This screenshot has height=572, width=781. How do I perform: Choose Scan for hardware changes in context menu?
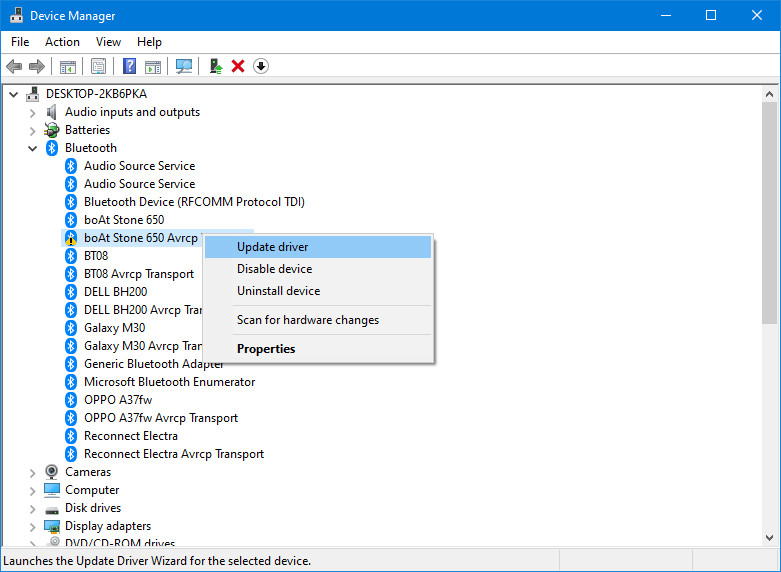(x=318, y=320)
